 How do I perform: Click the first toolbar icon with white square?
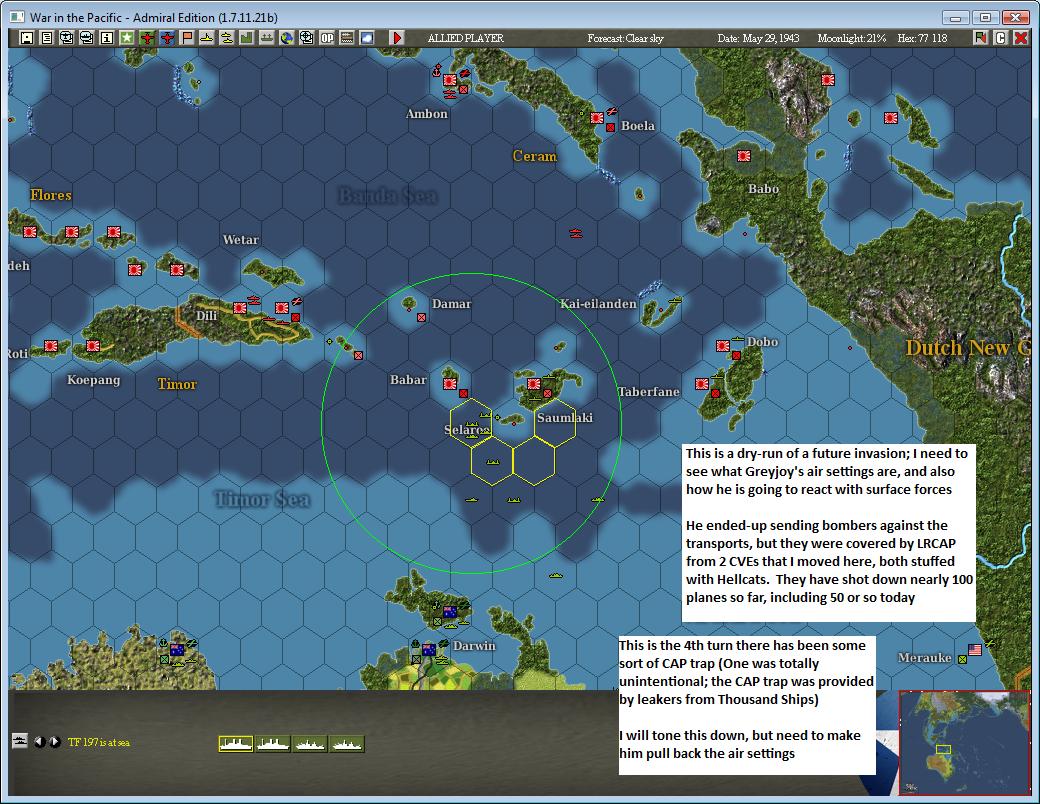tap(27, 38)
